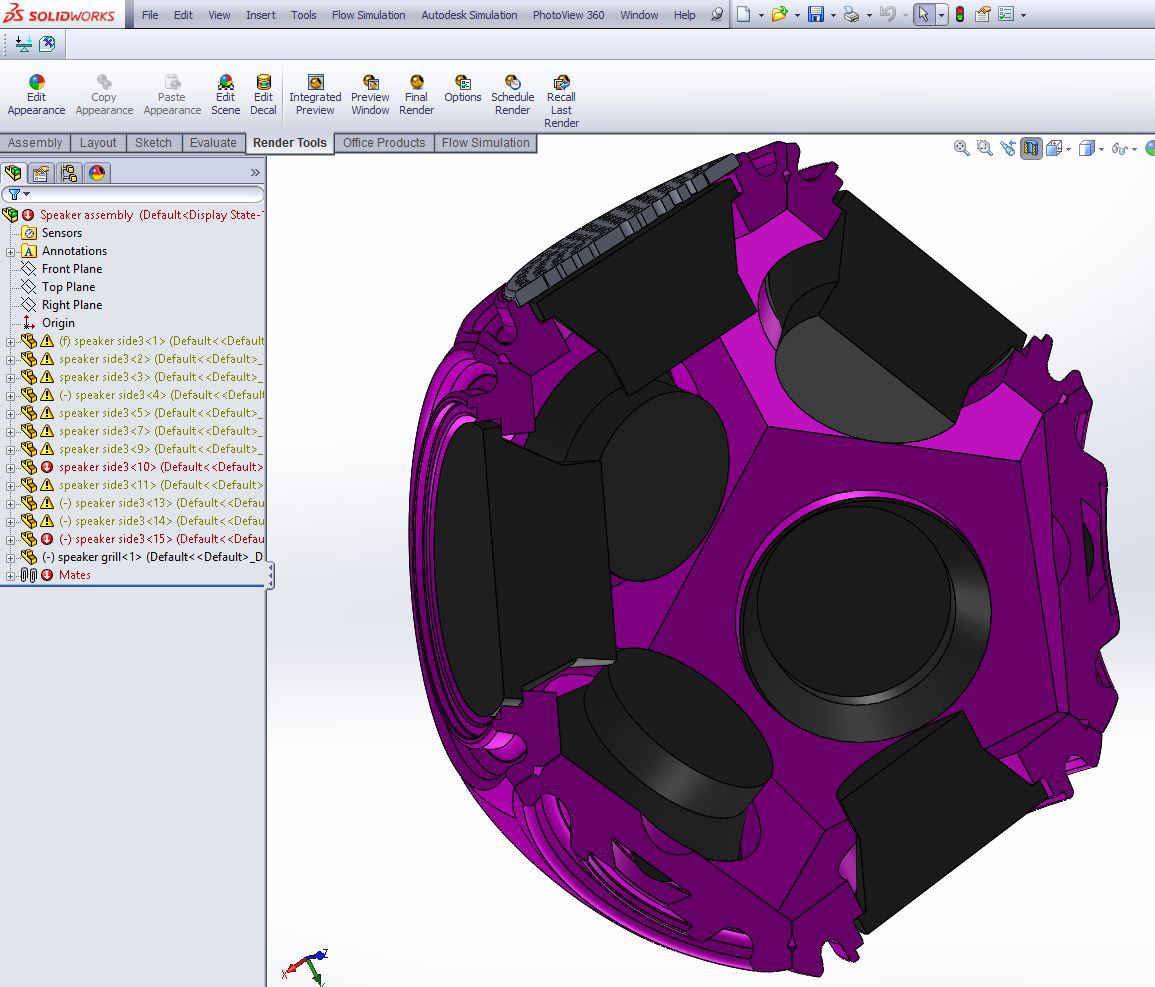Start the Final Render
This screenshot has height=987, width=1155.
click(x=416, y=95)
